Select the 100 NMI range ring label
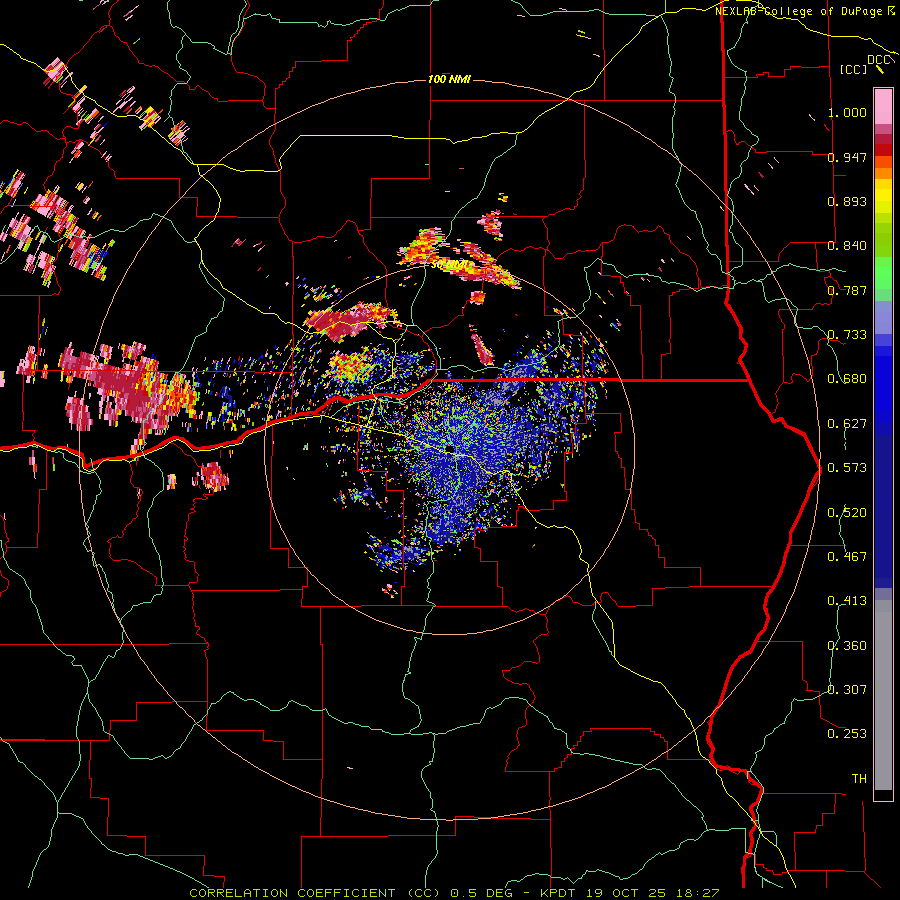This screenshot has height=900, width=900. (449, 79)
